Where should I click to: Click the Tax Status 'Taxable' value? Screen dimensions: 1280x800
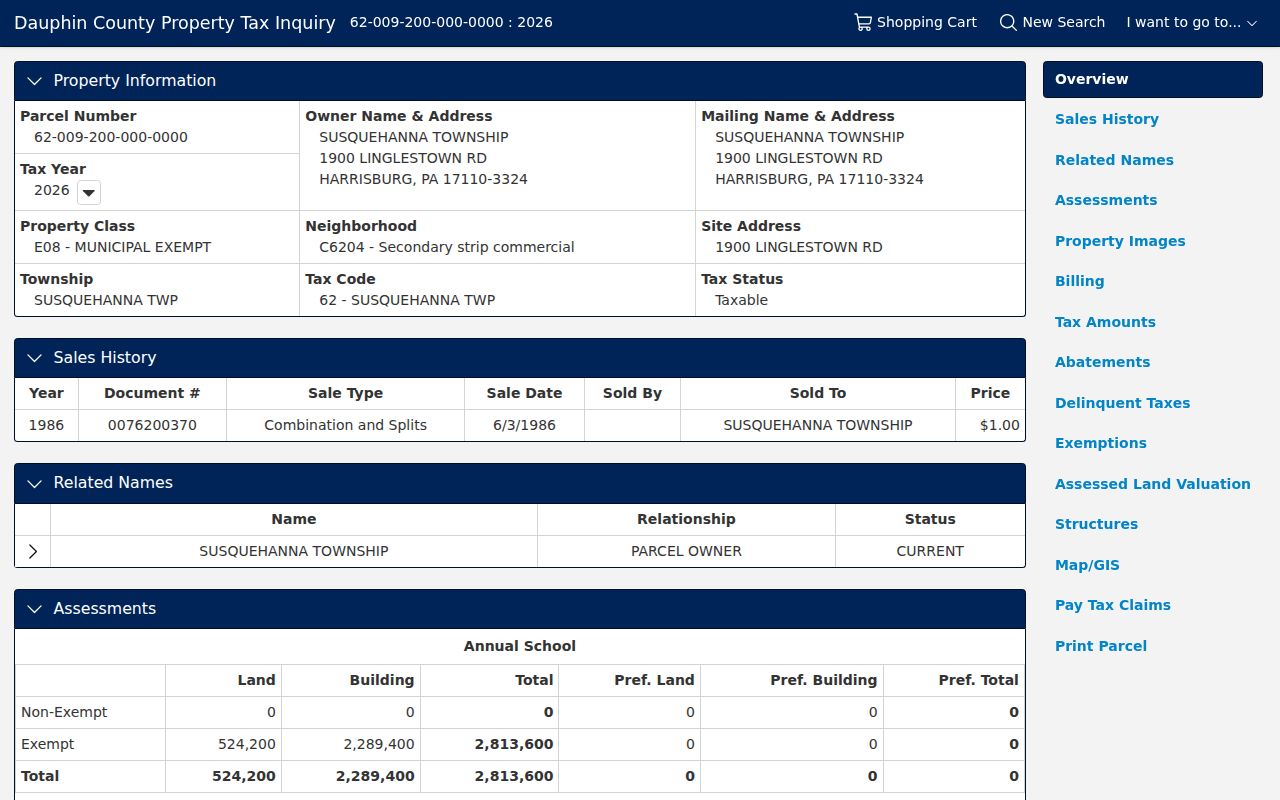point(741,300)
